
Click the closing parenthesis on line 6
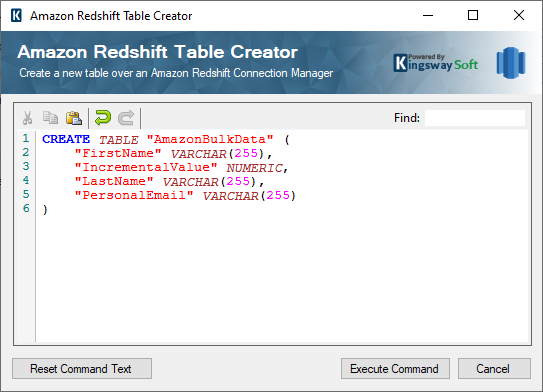click(45, 210)
